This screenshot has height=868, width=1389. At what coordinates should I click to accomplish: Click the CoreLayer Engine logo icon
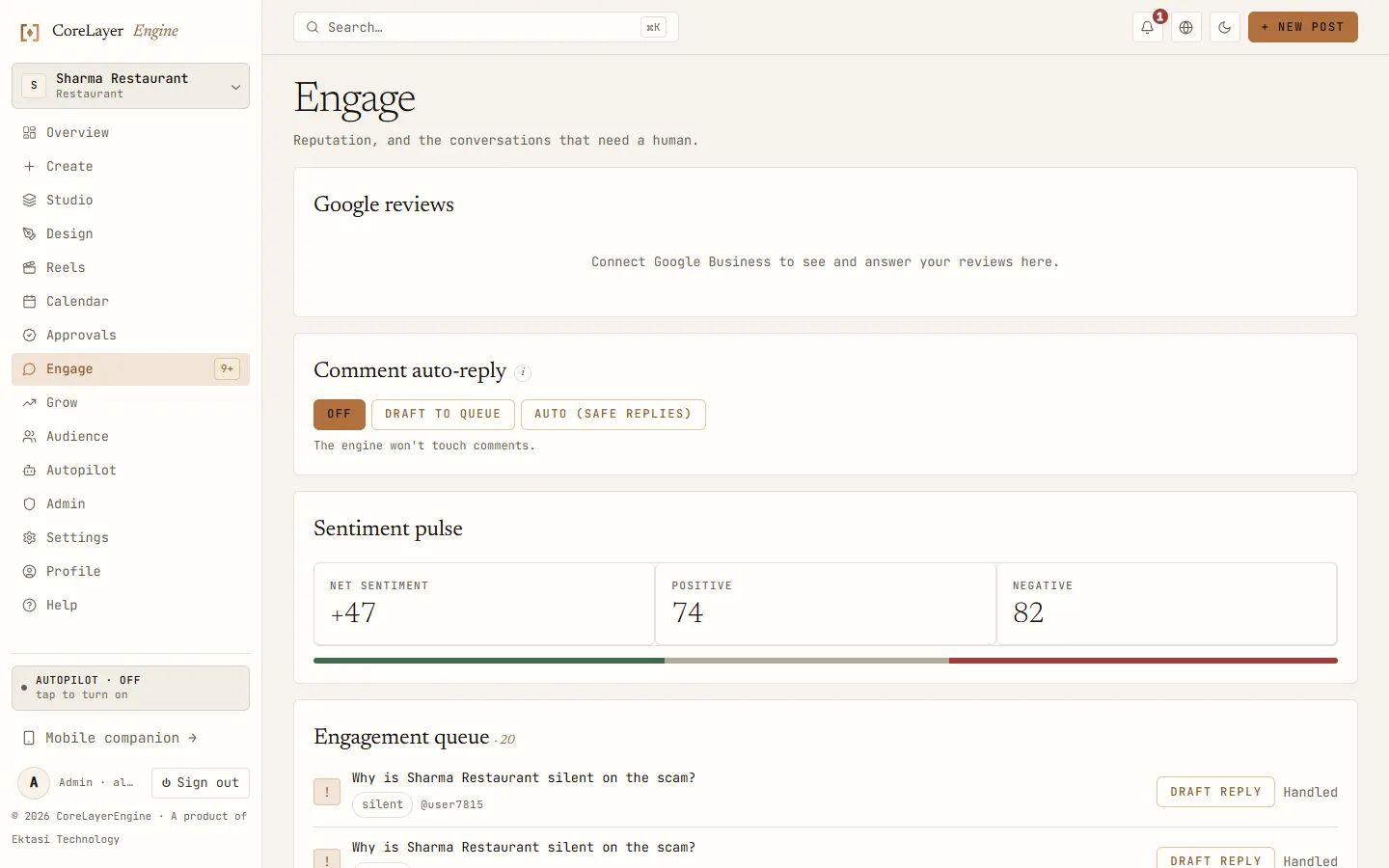[x=30, y=32]
